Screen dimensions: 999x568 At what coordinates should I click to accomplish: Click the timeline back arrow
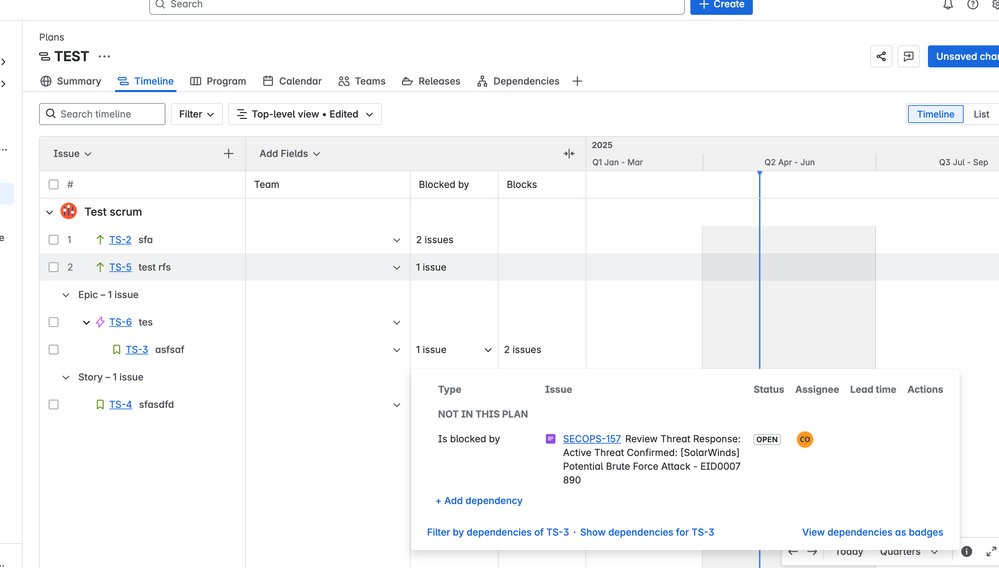[x=793, y=551]
